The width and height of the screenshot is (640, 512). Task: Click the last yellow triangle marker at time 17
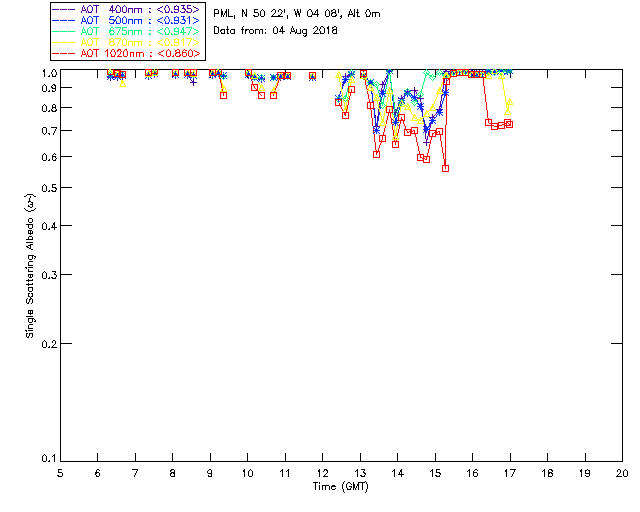pyautogui.click(x=509, y=102)
